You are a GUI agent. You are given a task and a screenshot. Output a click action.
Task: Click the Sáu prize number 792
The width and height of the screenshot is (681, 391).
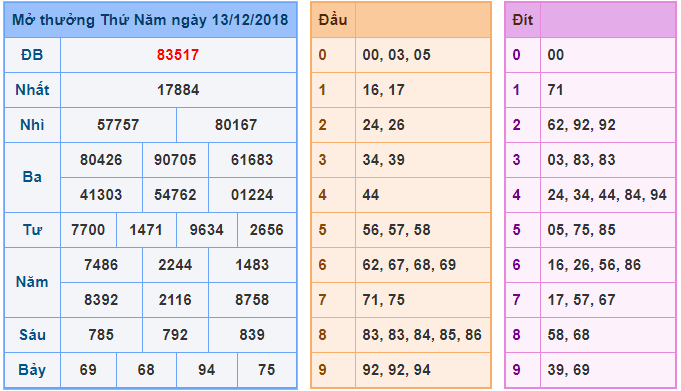pos(175,335)
